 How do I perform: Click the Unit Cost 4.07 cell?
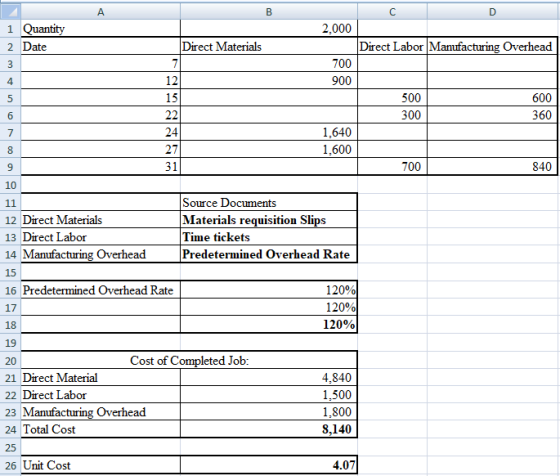pyautogui.click(x=269, y=465)
